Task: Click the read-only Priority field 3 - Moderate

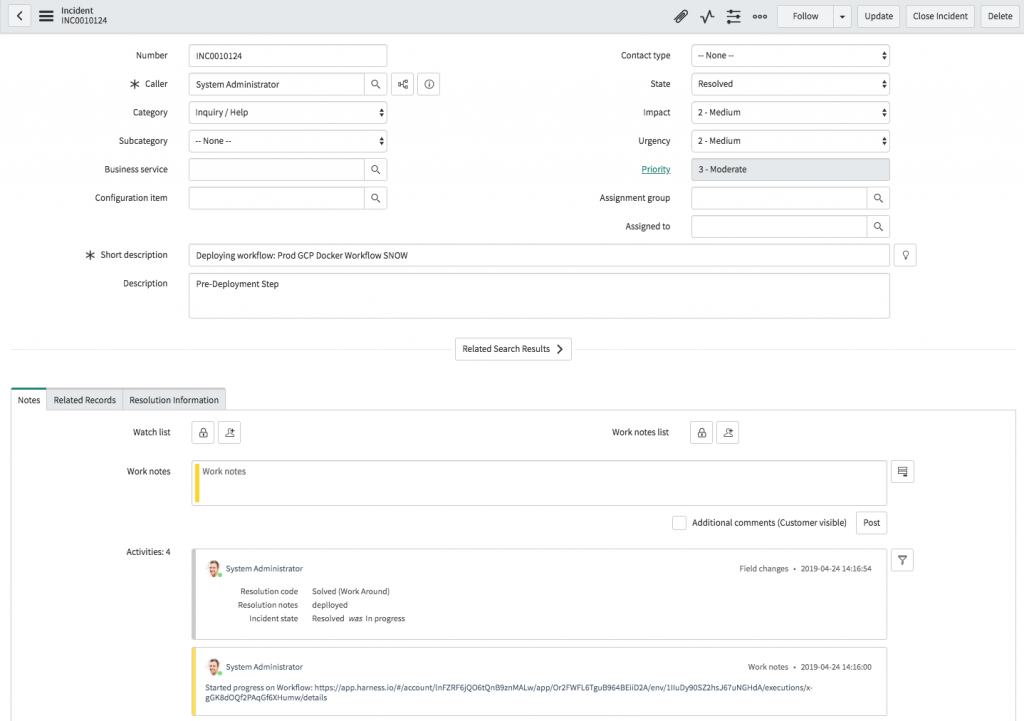Action: point(790,169)
